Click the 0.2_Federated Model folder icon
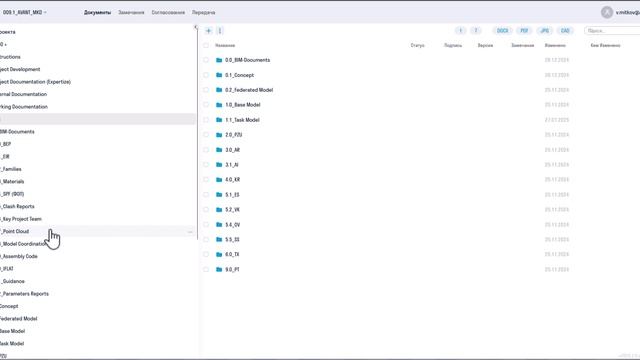The width and height of the screenshot is (640, 360). 219,90
